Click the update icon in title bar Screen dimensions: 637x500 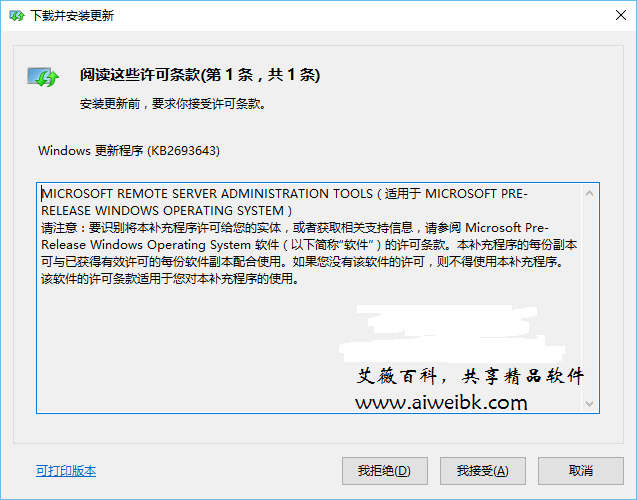point(17,16)
